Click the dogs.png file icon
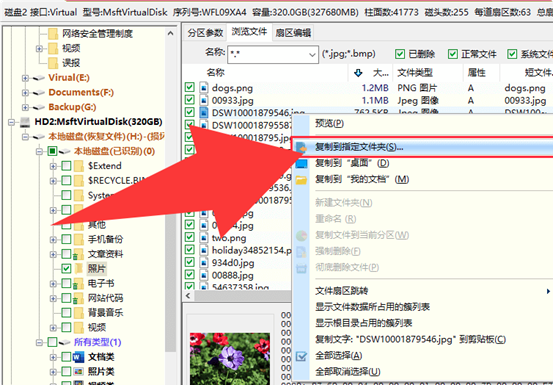The height and width of the screenshot is (385, 553). (x=203, y=88)
